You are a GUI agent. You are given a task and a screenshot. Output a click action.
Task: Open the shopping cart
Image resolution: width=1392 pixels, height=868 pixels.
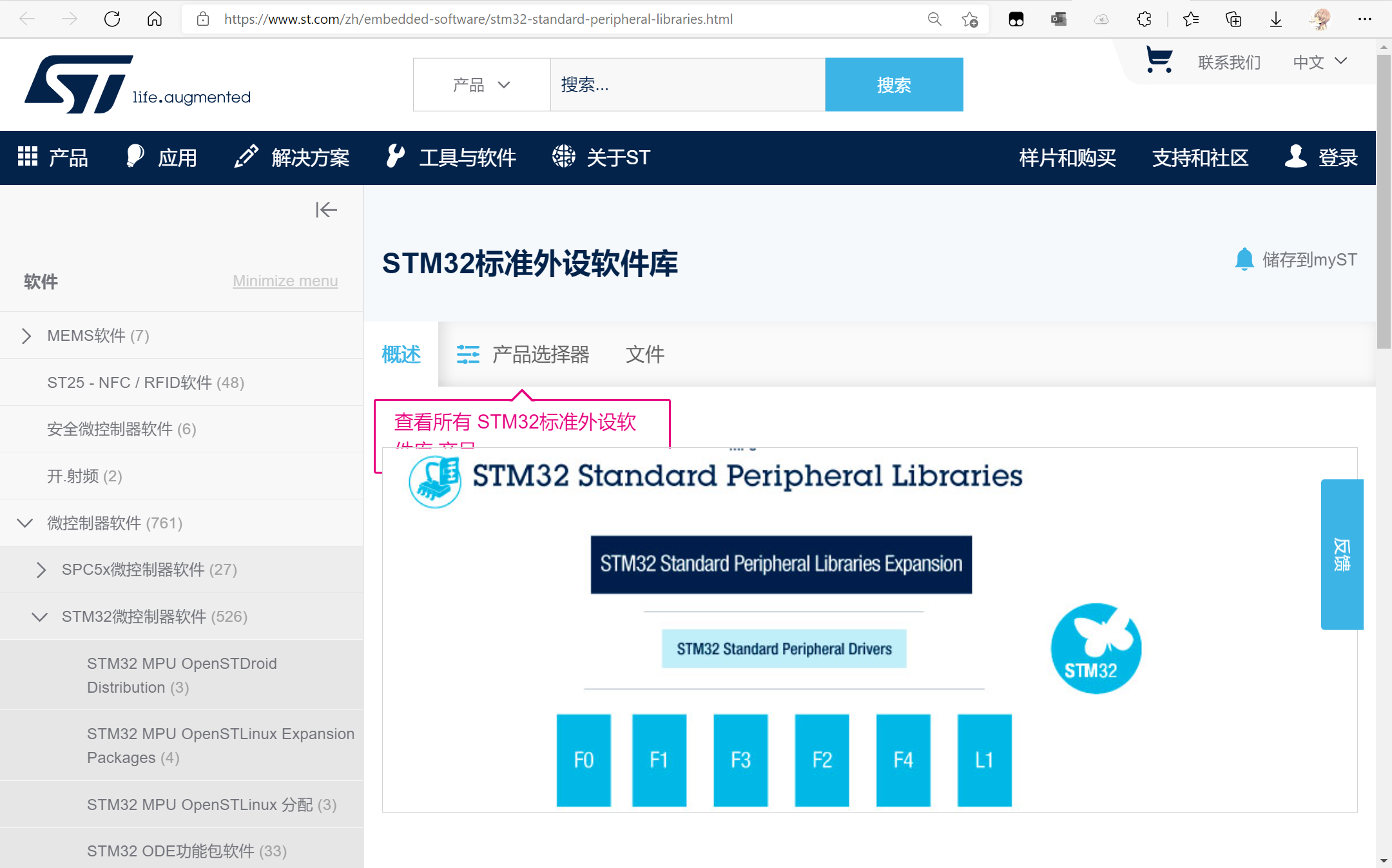pyautogui.click(x=1158, y=59)
